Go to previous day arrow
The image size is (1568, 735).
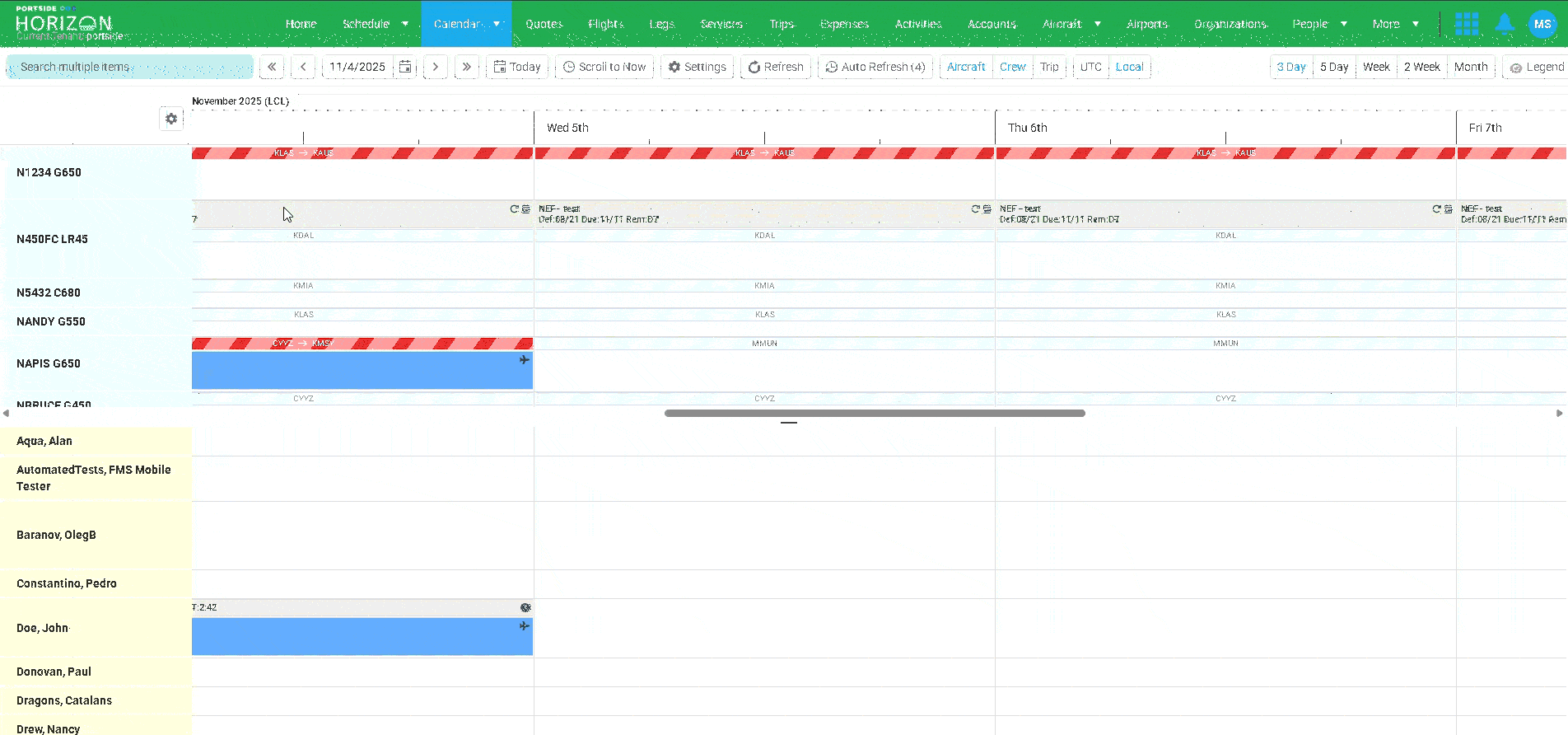[x=303, y=67]
